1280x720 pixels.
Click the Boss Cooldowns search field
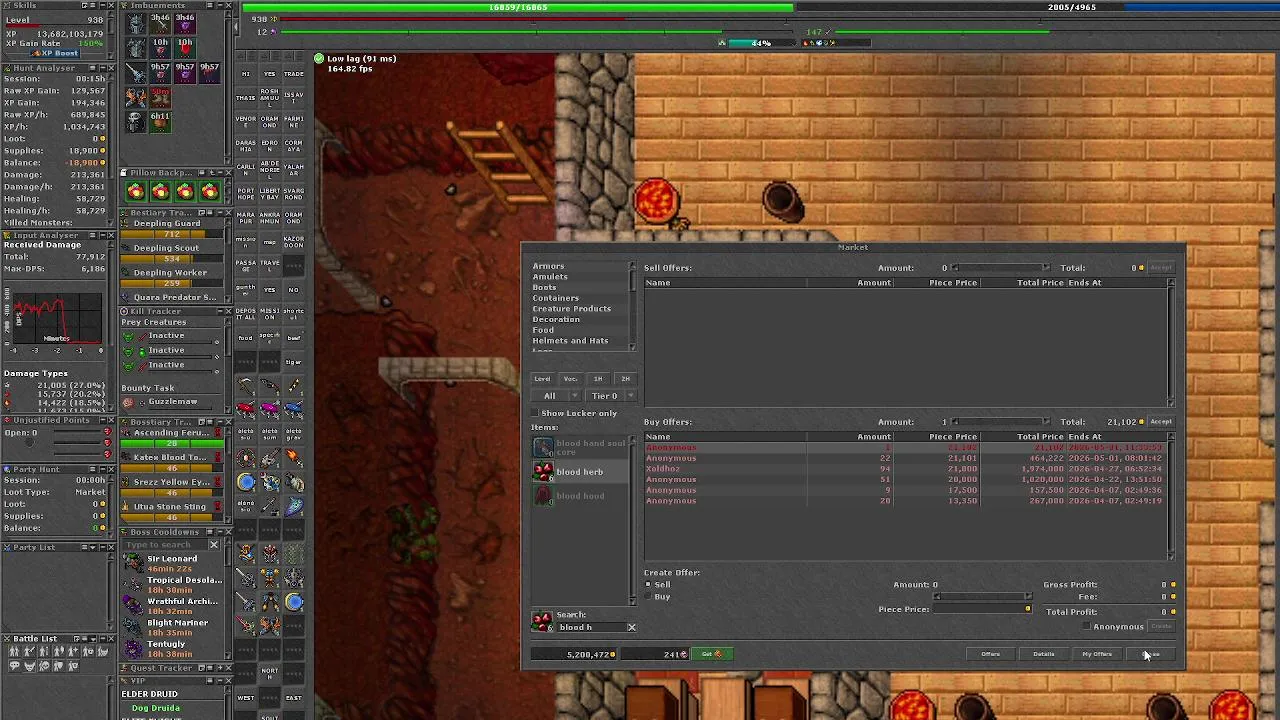[x=165, y=545]
